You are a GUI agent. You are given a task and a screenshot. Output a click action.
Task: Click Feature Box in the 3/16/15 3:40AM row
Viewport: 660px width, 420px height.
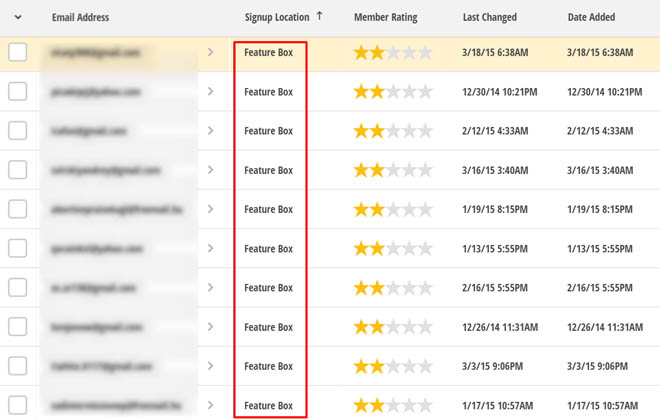coord(269,170)
